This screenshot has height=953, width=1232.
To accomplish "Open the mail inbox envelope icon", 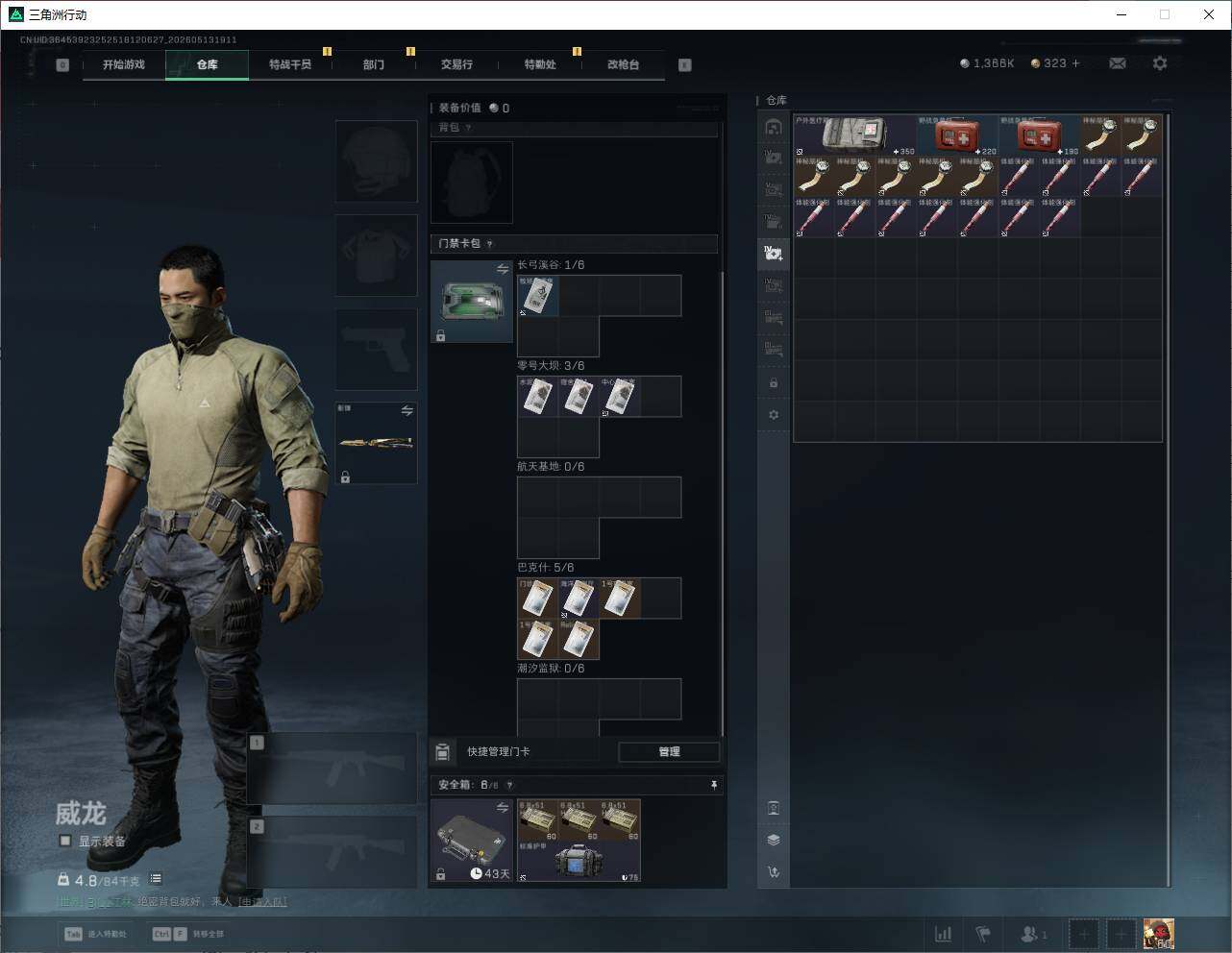I will coord(1118,63).
